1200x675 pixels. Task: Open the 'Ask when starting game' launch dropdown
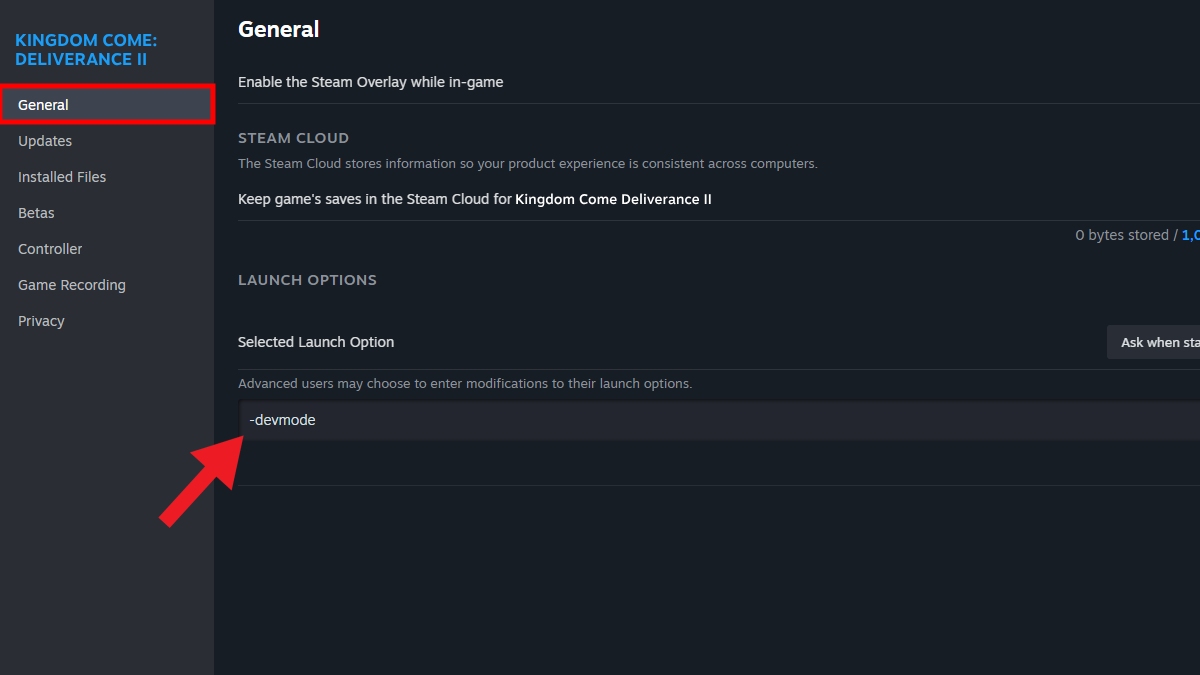point(1160,342)
